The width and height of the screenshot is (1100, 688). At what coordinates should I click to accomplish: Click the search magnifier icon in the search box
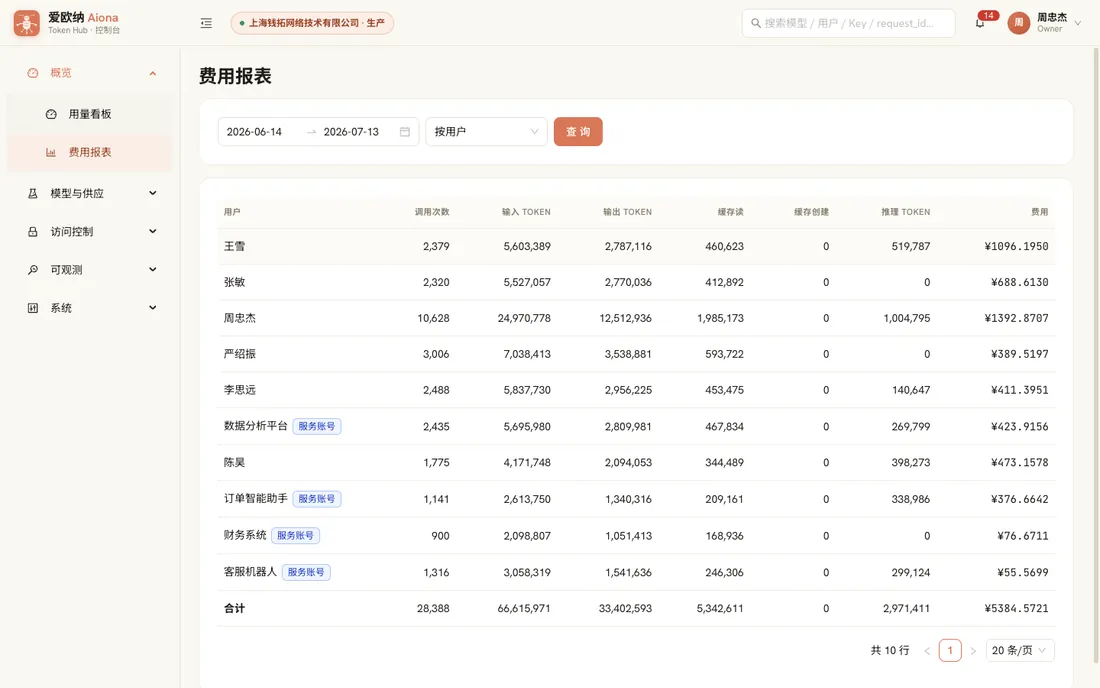coord(756,23)
